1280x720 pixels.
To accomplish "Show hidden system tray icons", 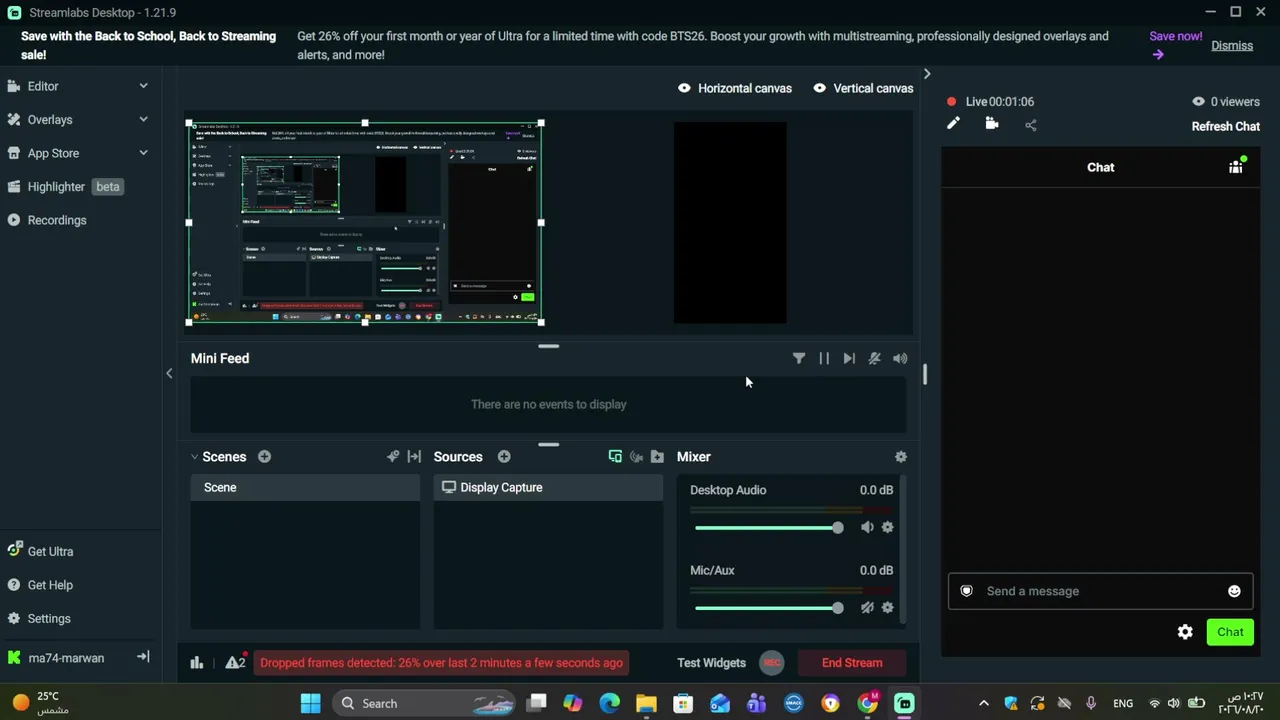I will pos(984,703).
